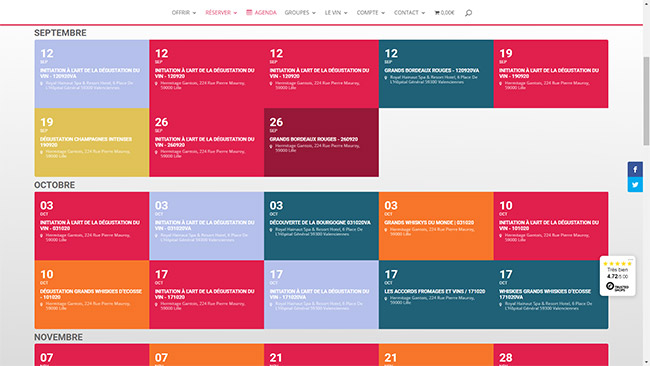Click the OCTOBRE month heading
The width and height of the screenshot is (650, 366).
click(x=54, y=185)
